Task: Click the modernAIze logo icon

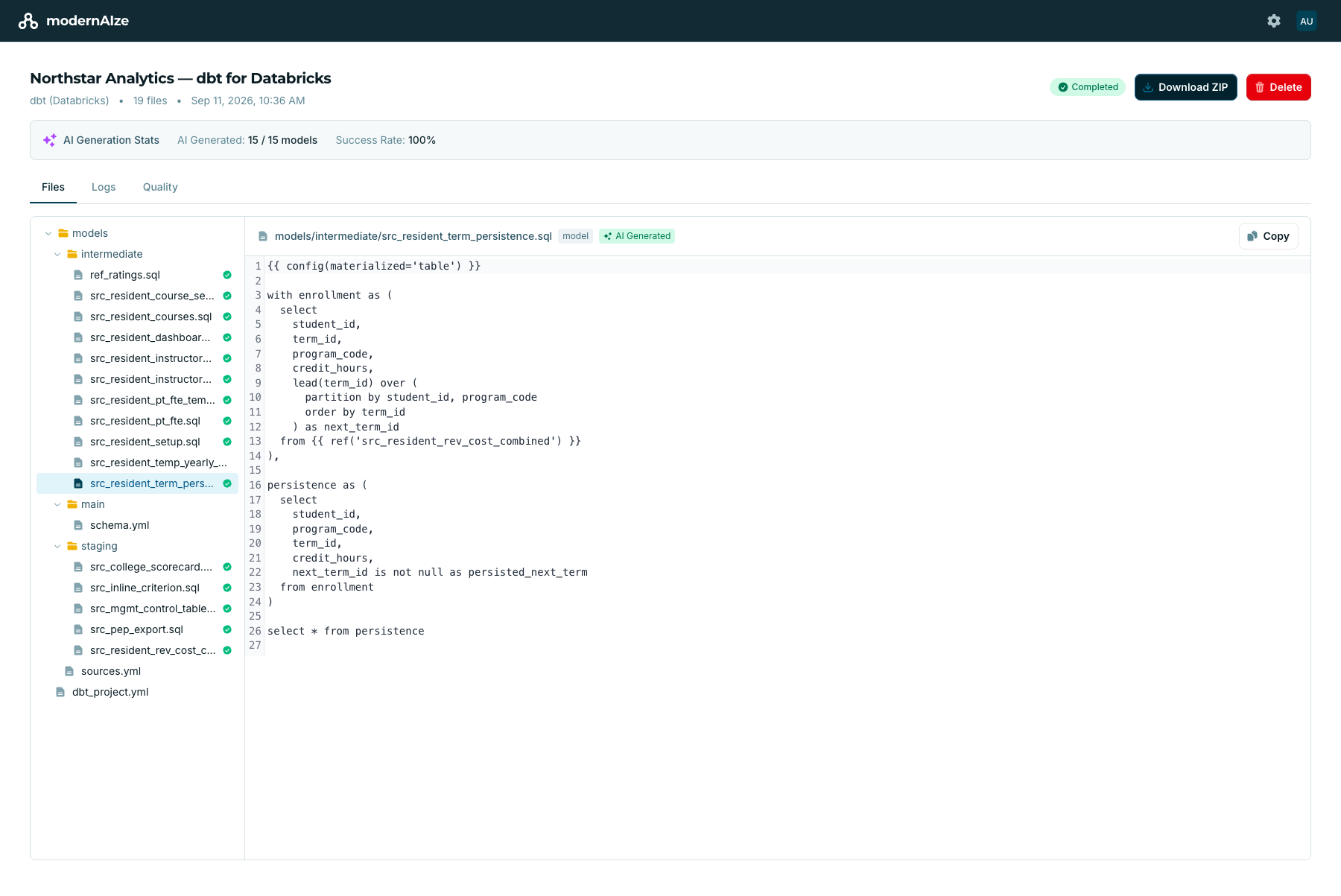Action: (28, 21)
